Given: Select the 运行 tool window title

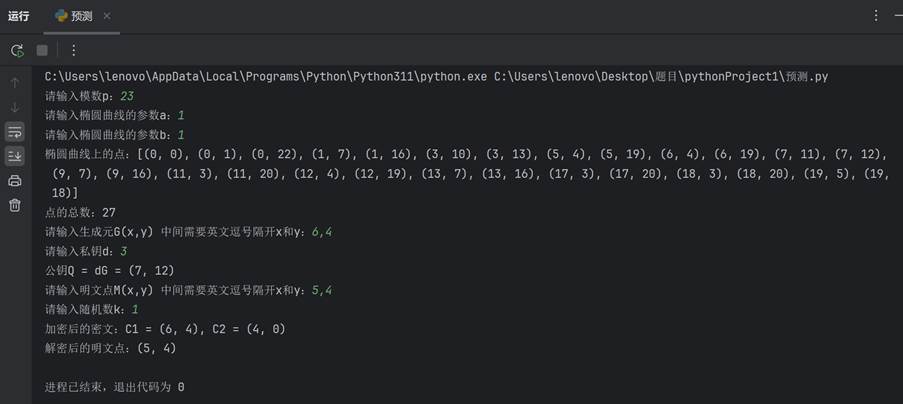Looking at the screenshot, I should click(18, 16).
